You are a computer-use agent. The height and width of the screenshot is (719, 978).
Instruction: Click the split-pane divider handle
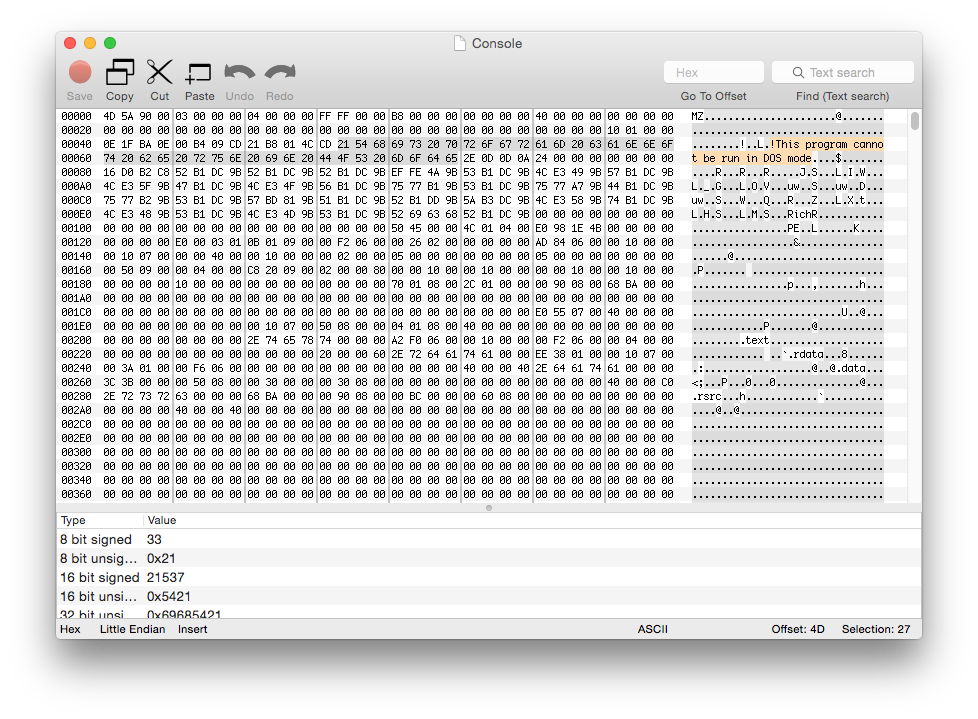[x=489, y=508]
